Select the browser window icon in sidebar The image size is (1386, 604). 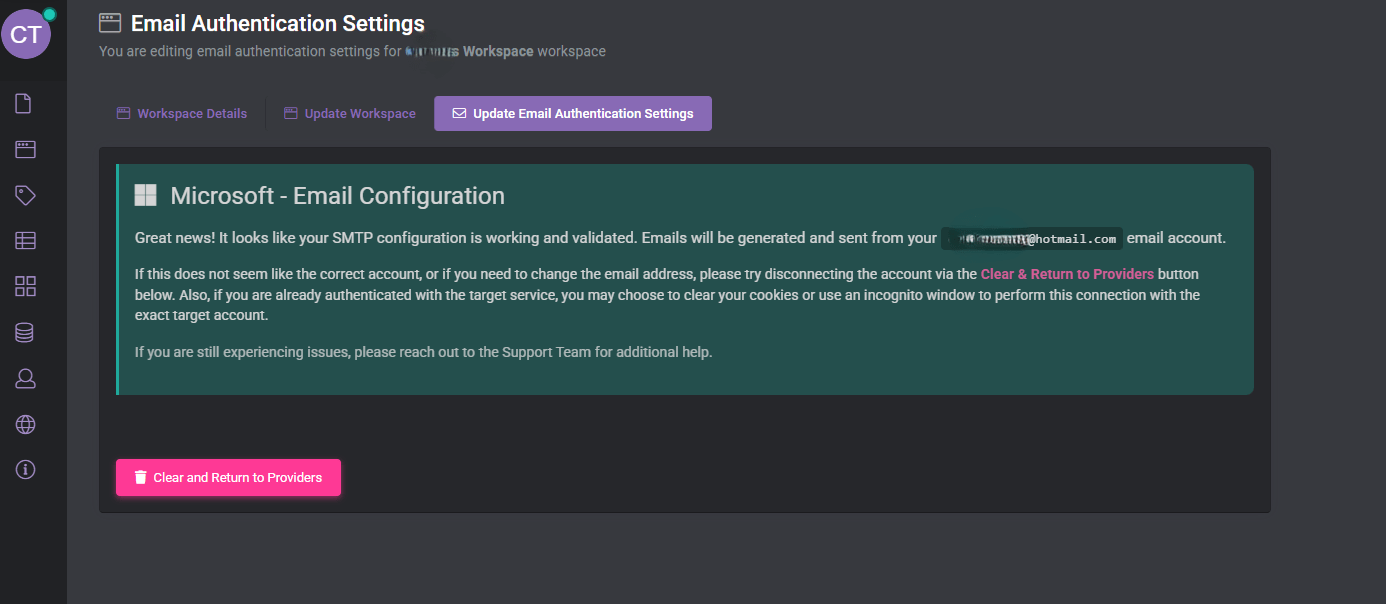point(25,149)
